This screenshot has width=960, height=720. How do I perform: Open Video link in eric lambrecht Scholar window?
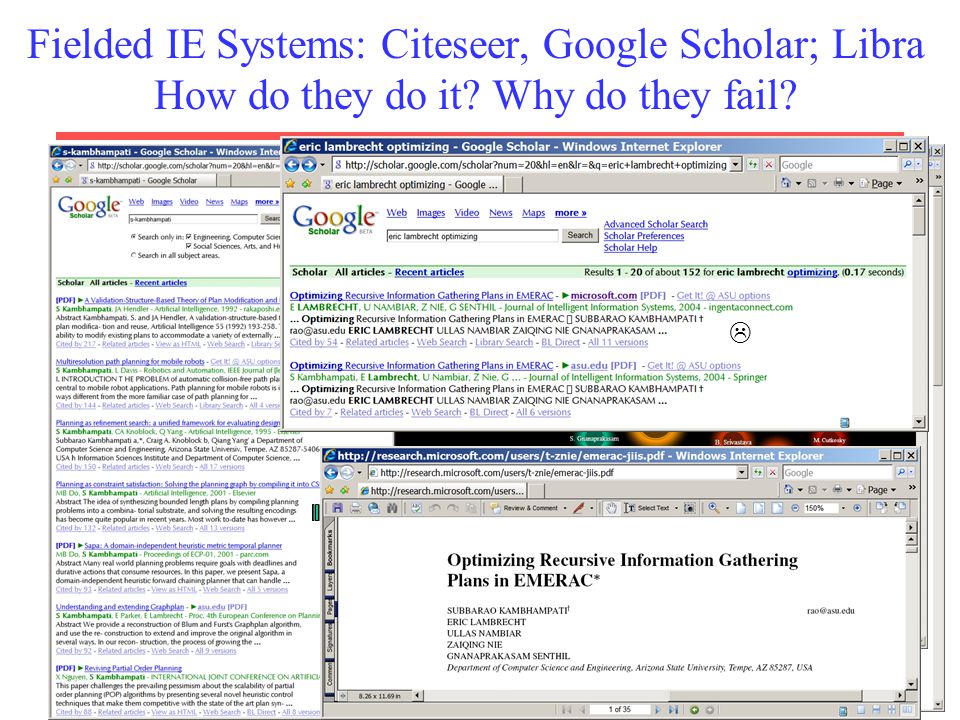pyautogui.click(x=467, y=212)
